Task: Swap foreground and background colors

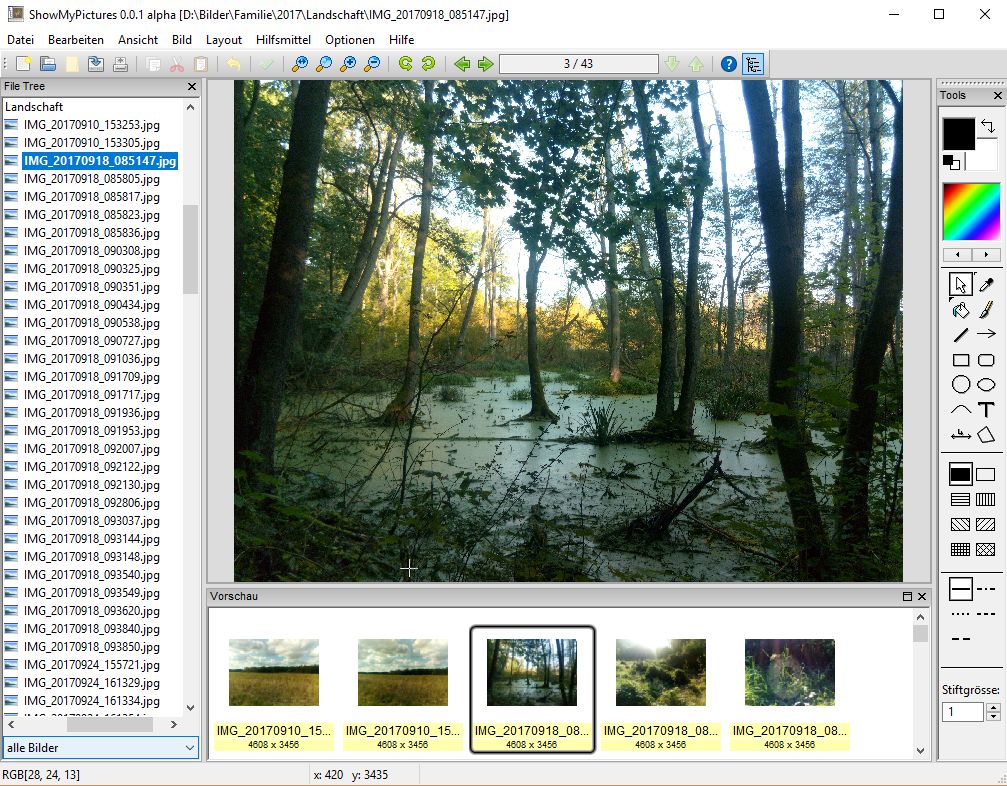Action: 987,126
